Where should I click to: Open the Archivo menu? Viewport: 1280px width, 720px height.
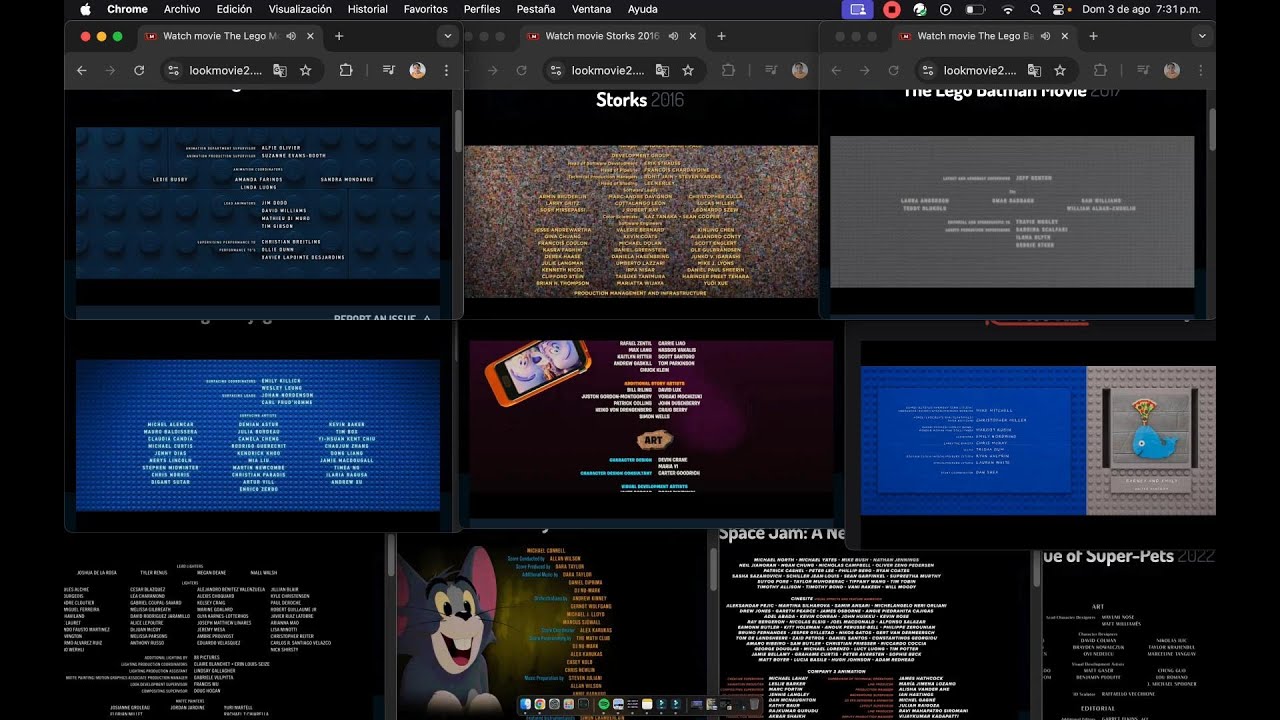182,9
